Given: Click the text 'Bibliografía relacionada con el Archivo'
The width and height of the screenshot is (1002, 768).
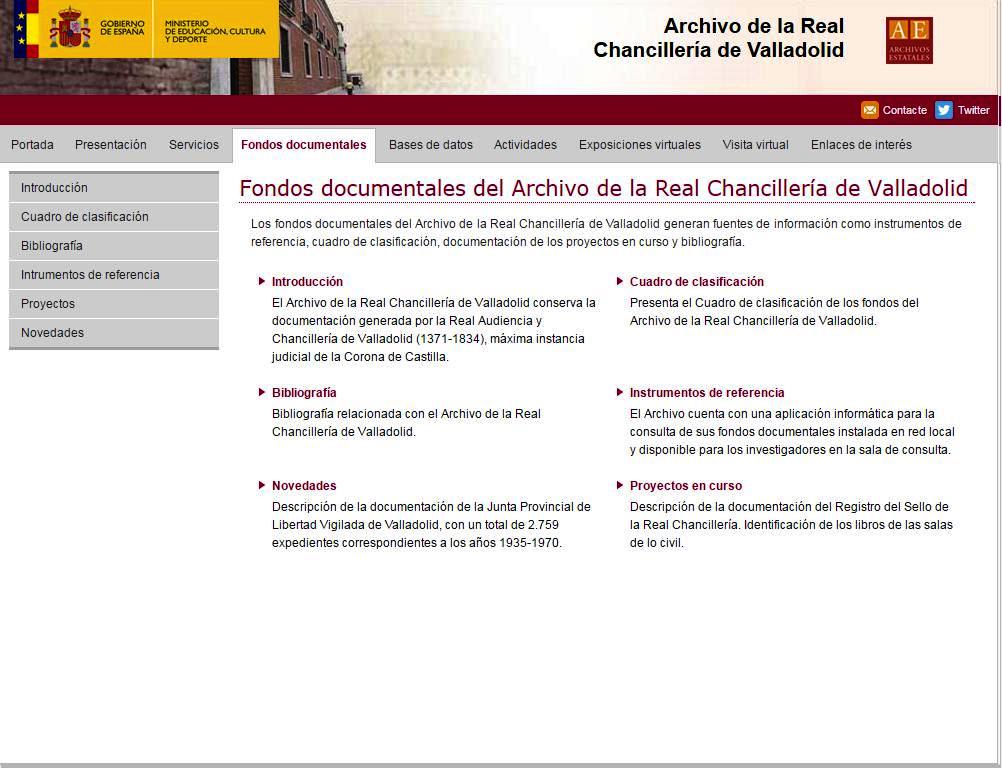Looking at the screenshot, I should click(x=406, y=423).
